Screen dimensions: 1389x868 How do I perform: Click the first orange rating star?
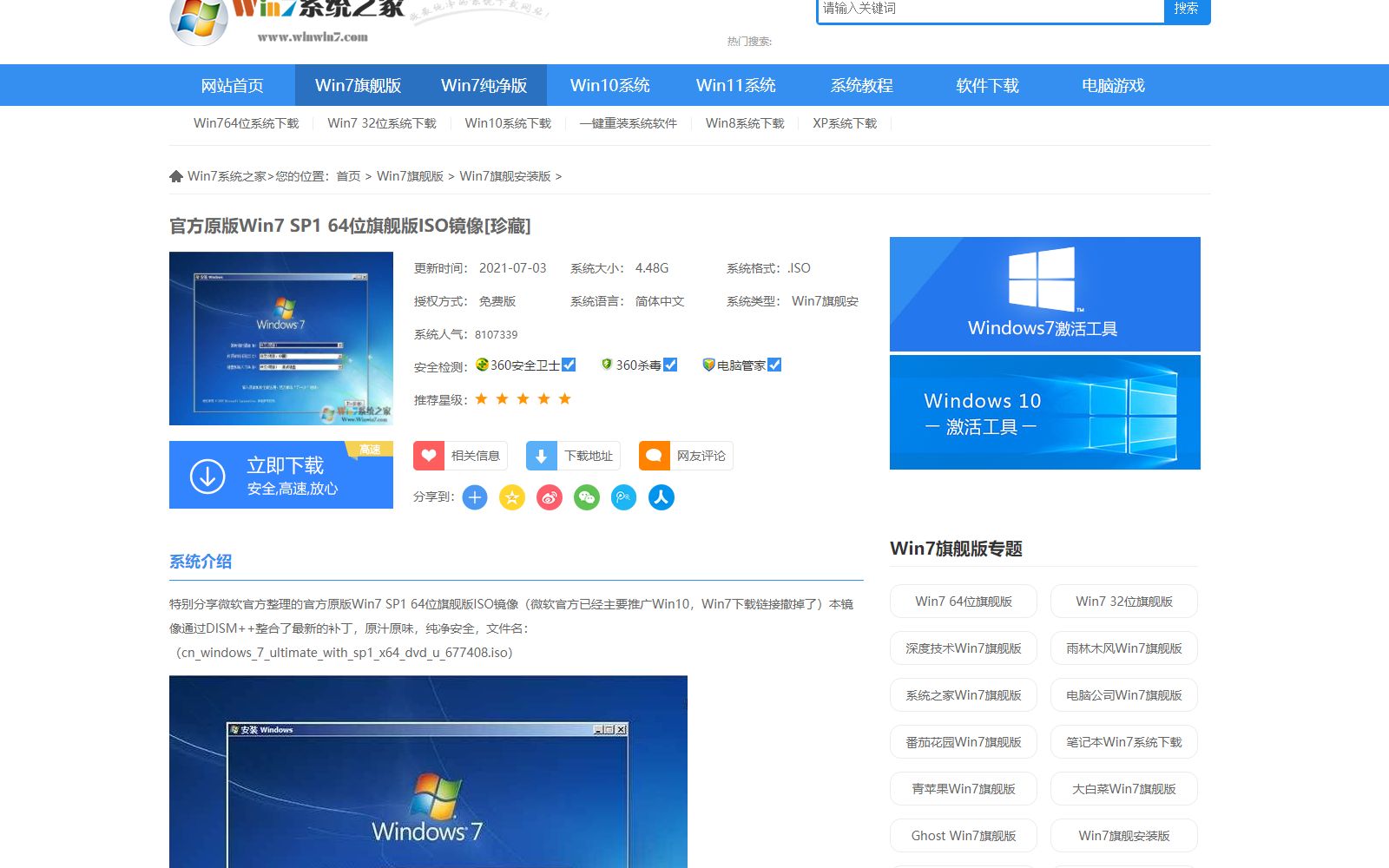[481, 398]
